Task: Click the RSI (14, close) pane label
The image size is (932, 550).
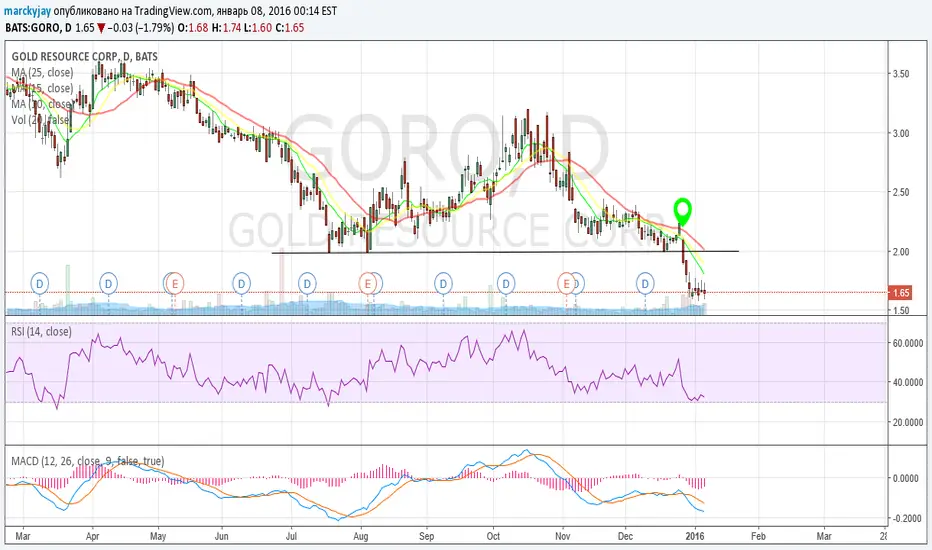Action: pos(41,332)
